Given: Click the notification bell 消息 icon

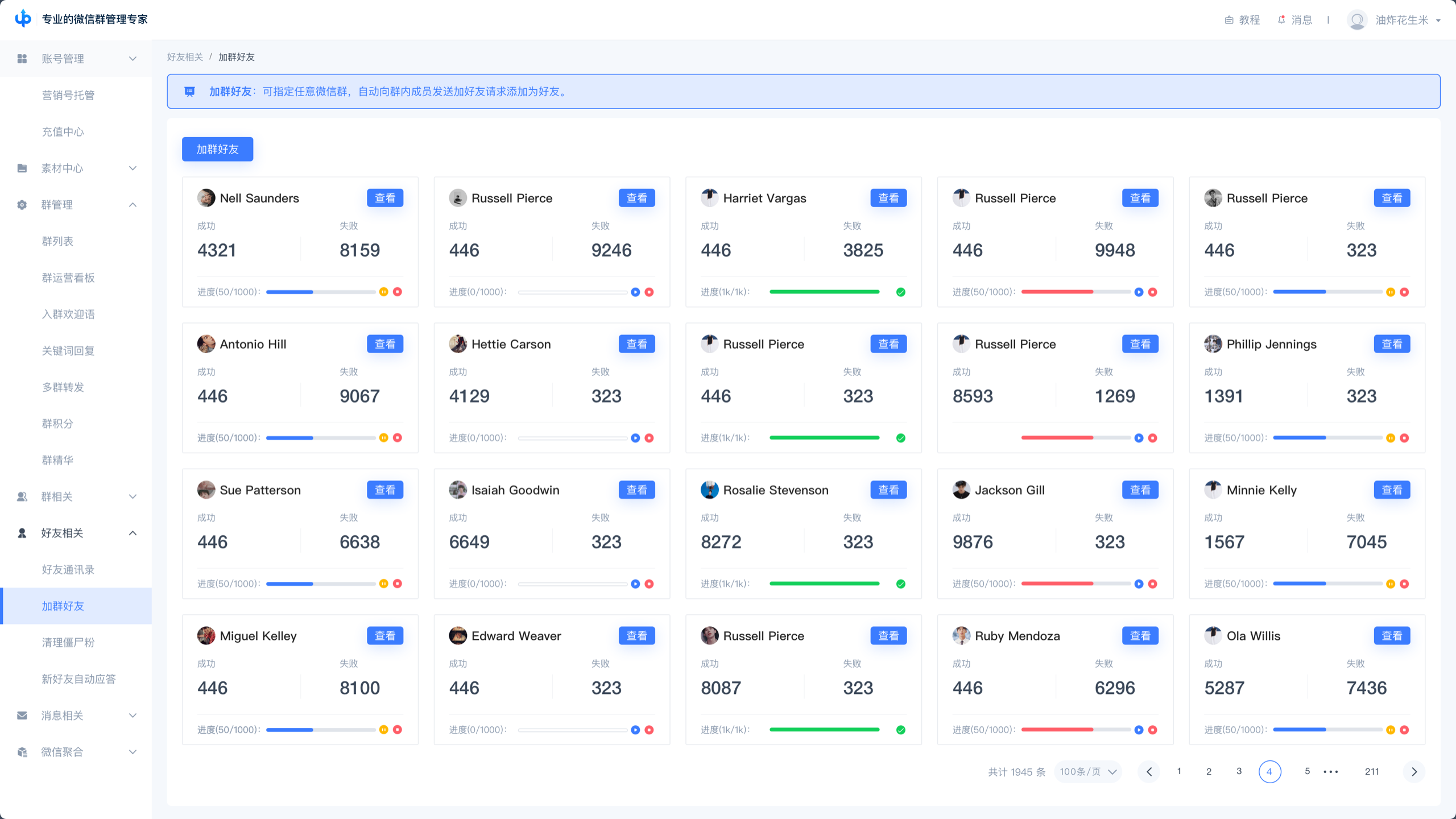Looking at the screenshot, I should point(1281,20).
